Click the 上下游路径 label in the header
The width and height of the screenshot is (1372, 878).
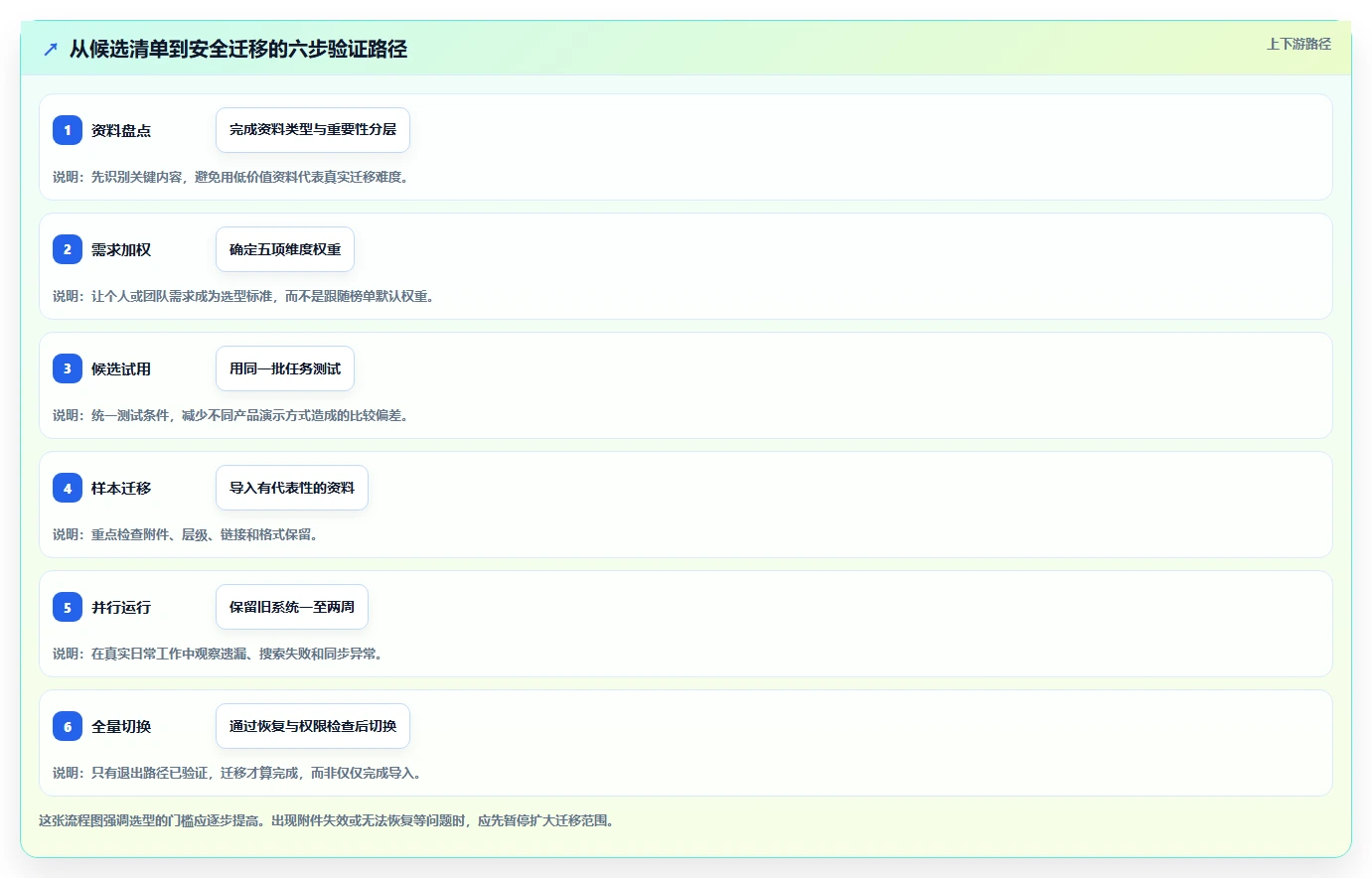pyautogui.click(x=1298, y=44)
